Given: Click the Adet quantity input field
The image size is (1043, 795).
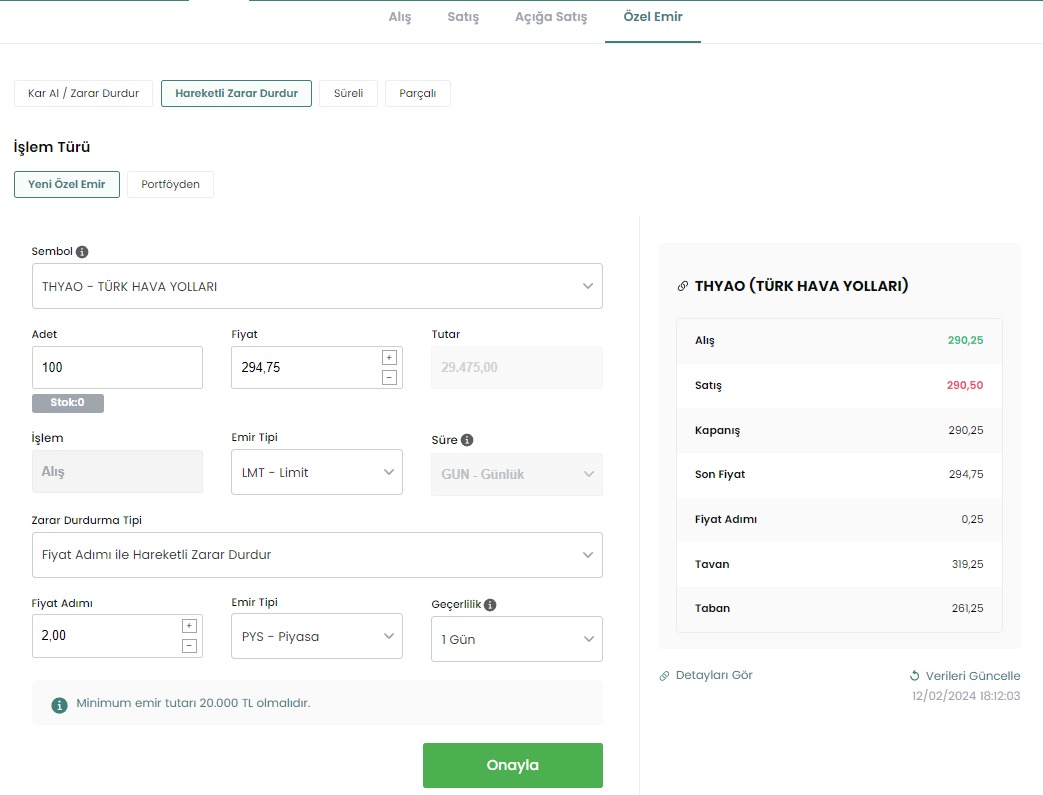Looking at the screenshot, I should click(x=117, y=367).
